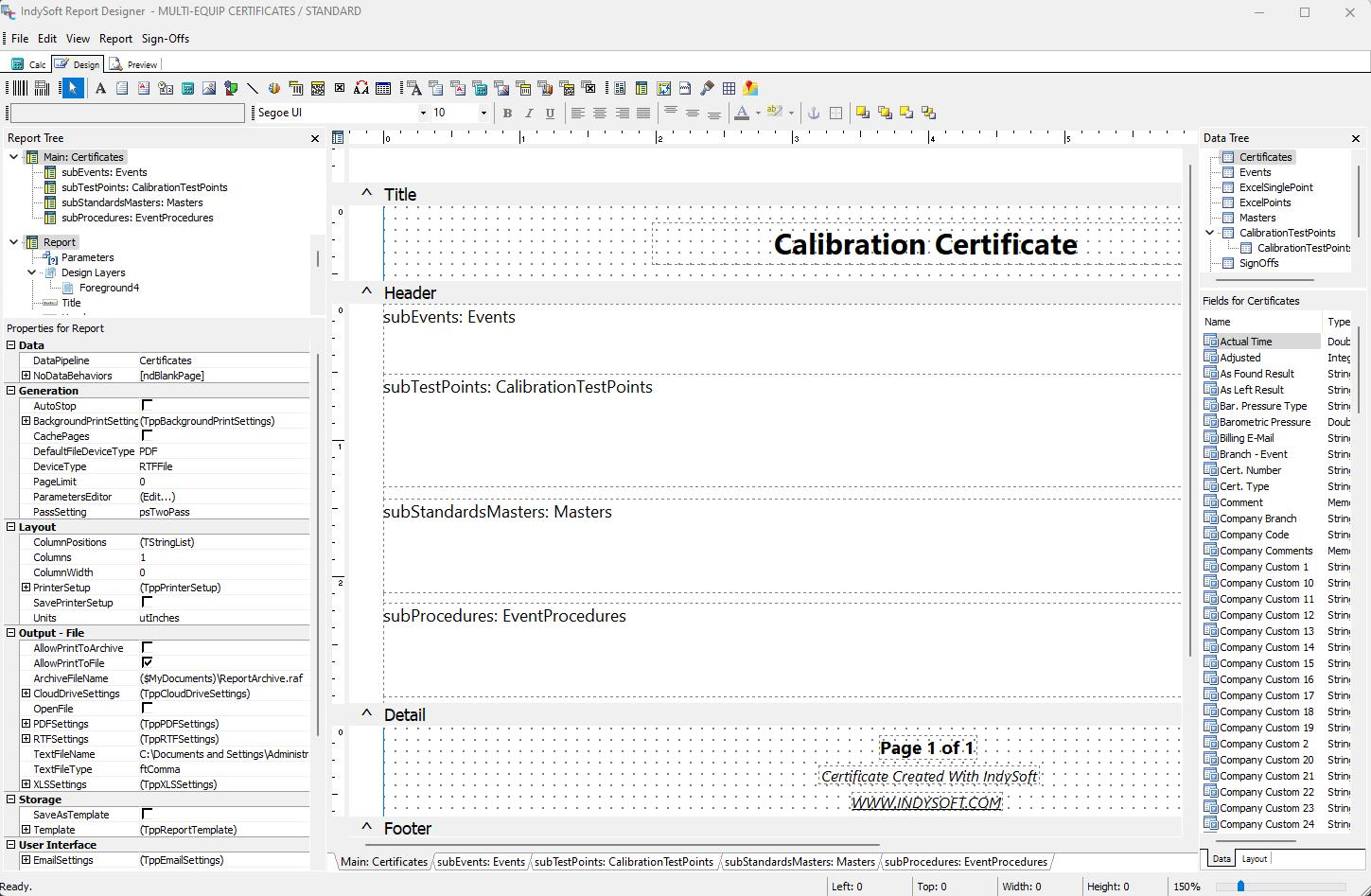1371x896 pixels.
Task: Select the Image component tool
Action: 209,88
